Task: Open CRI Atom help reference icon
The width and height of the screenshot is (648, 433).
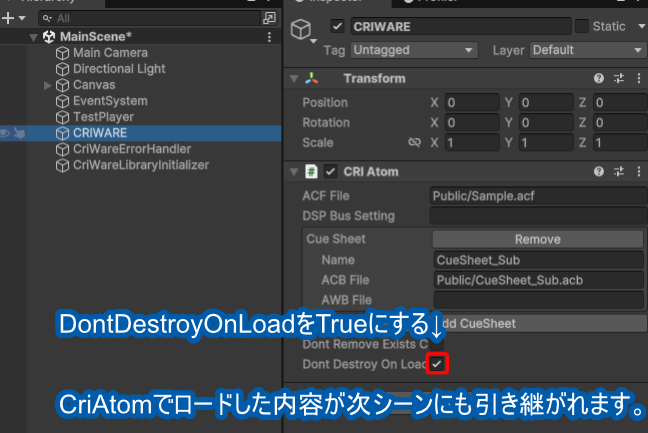Action: click(x=599, y=171)
